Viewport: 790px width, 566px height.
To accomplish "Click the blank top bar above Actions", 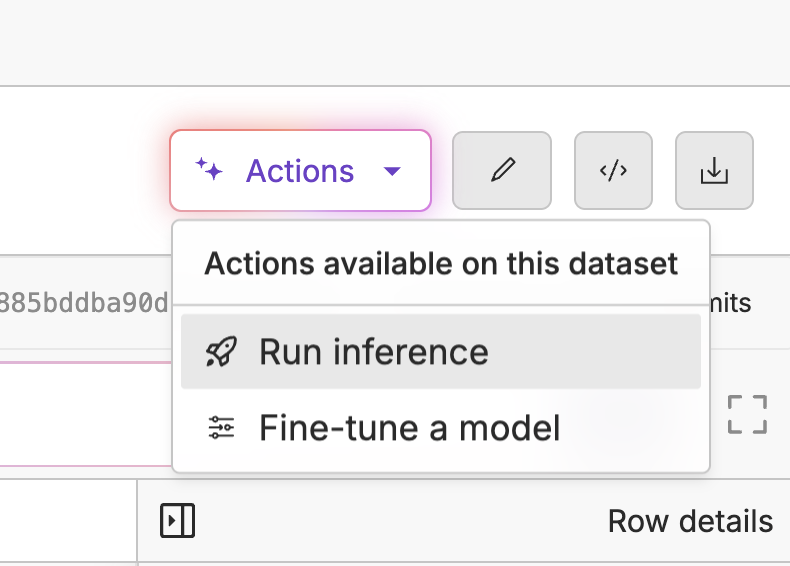I will [x=395, y=42].
